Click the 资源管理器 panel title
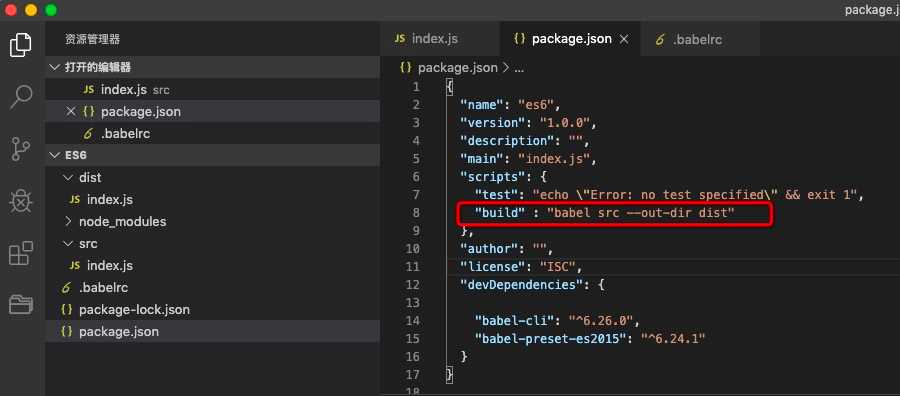 click(x=92, y=40)
